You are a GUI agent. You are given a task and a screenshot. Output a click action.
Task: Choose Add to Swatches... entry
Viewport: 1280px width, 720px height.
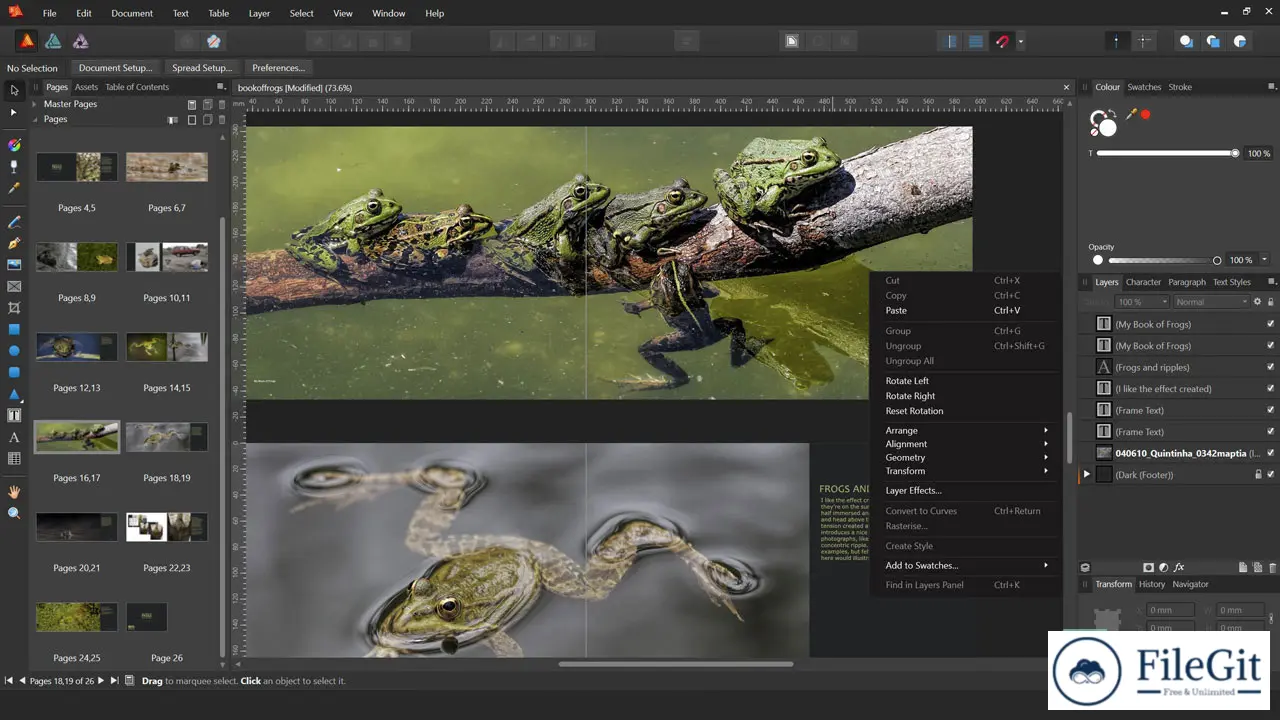[x=966, y=565]
